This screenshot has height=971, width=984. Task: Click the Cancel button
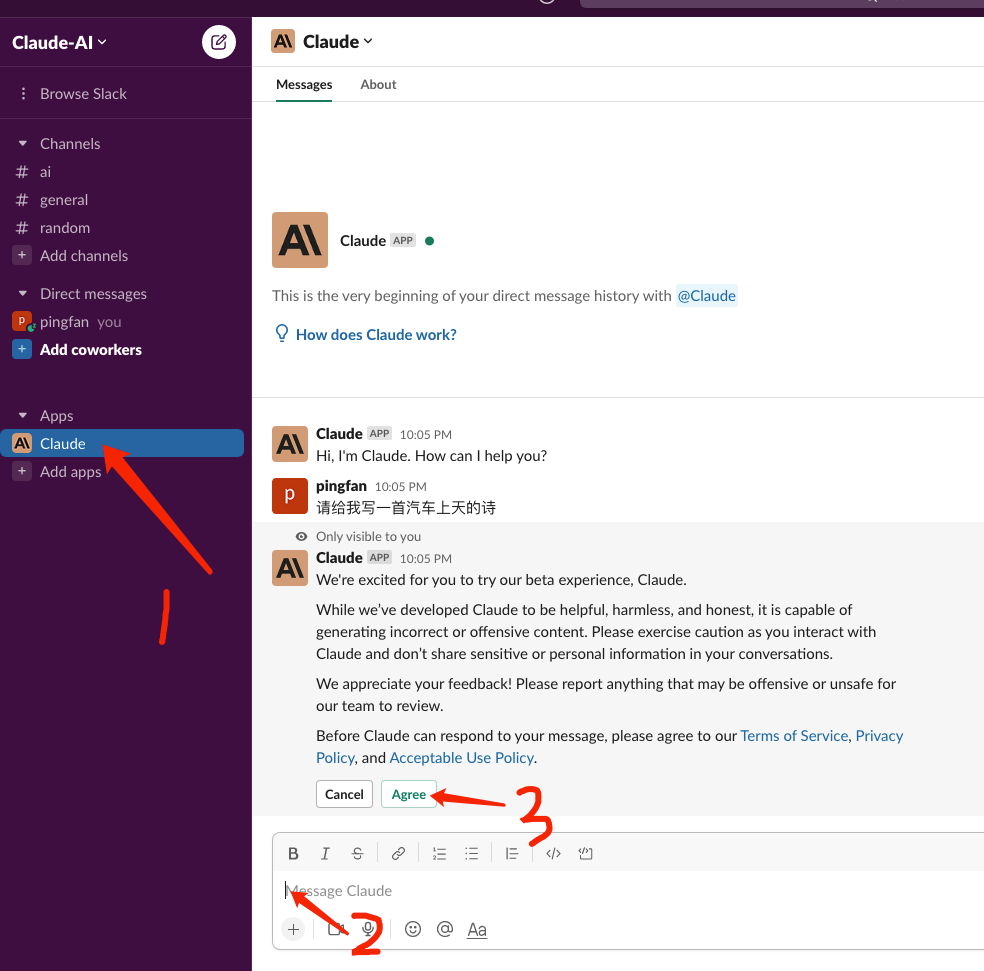pos(344,794)
